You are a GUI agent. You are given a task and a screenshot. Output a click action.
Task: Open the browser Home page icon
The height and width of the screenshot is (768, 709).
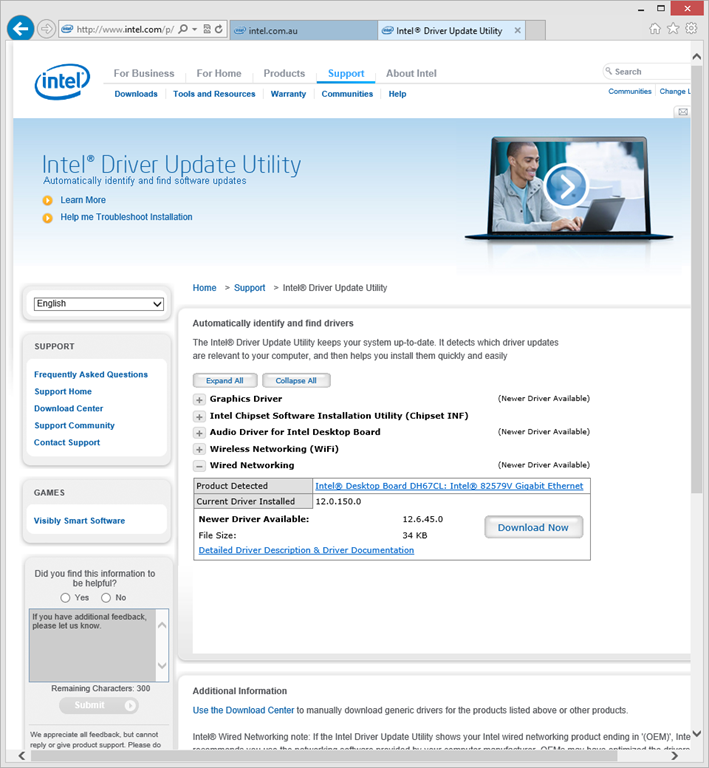pos(655,29)
